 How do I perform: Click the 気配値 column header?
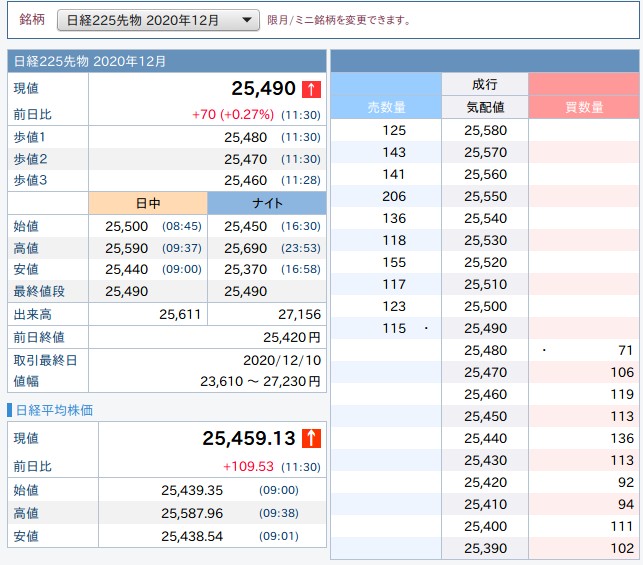[485, 107]
